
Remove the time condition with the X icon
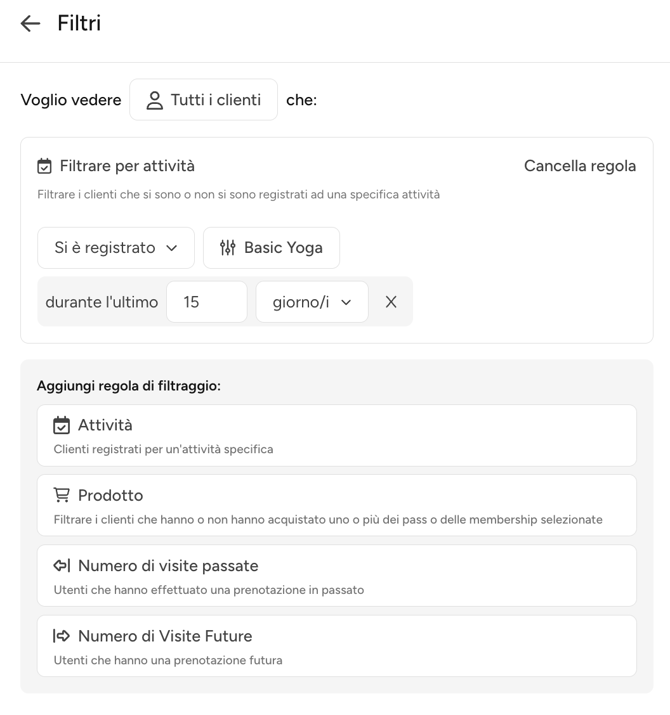(x=391, y=302)
